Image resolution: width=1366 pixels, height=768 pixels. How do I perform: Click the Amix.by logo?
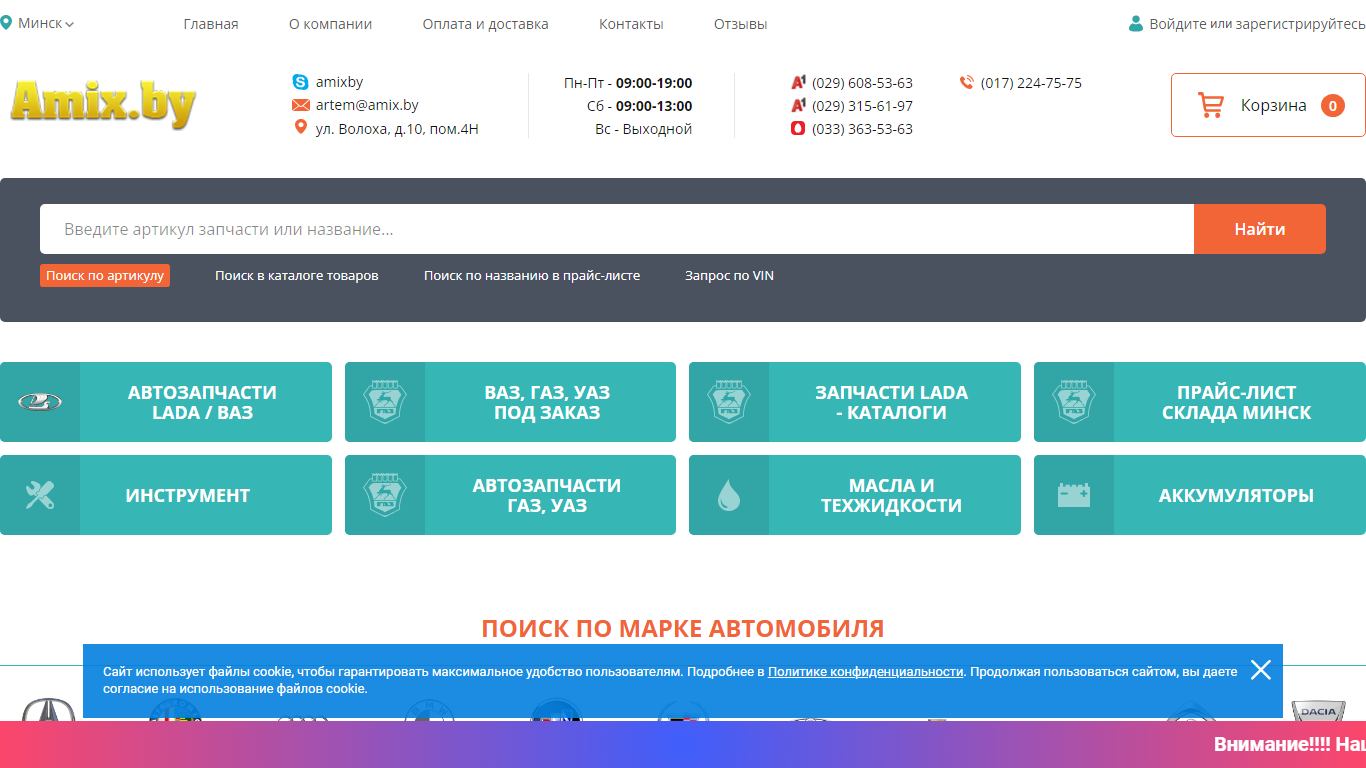point(103,103)
